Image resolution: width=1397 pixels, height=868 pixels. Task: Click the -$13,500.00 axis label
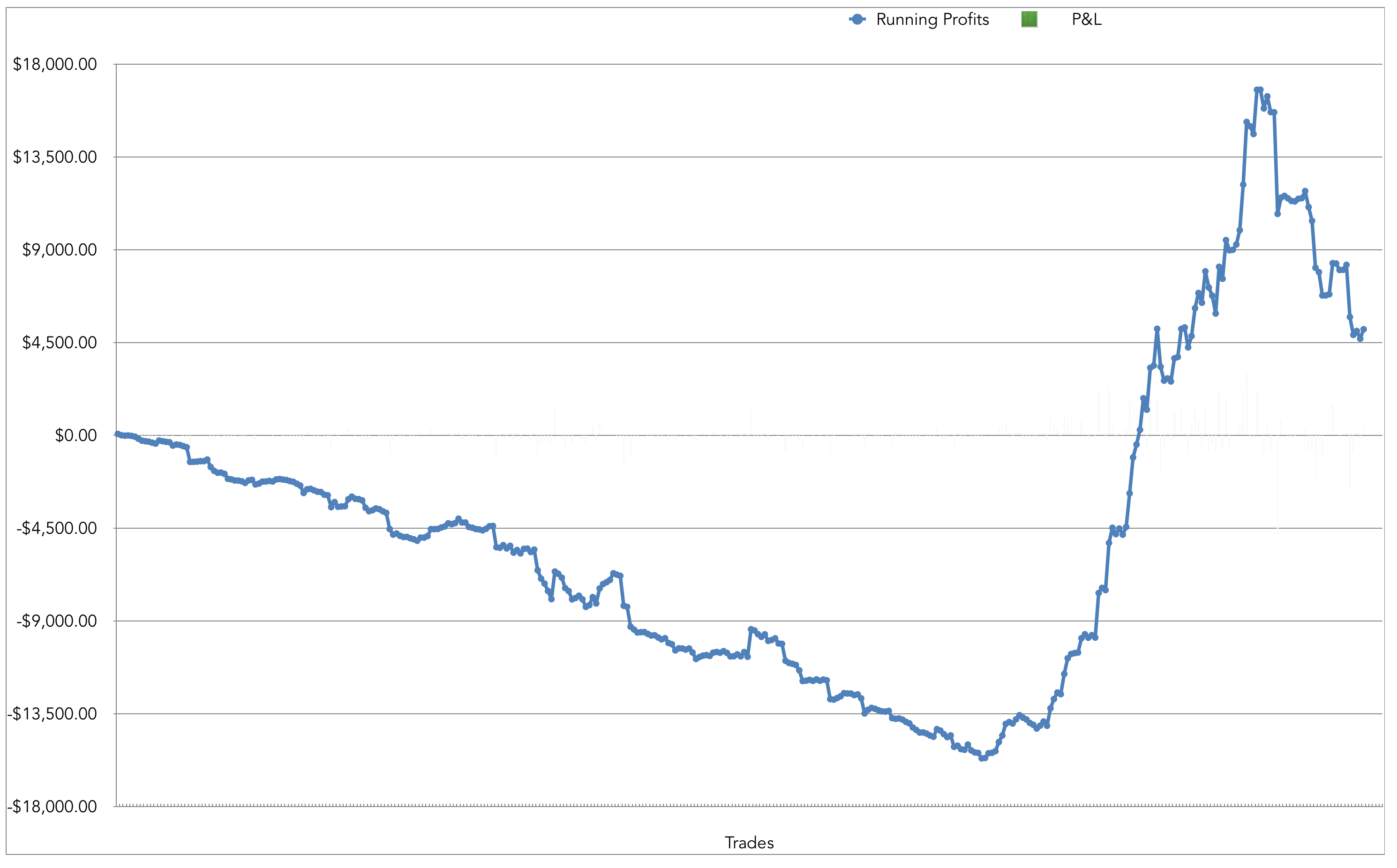[52, 714]
